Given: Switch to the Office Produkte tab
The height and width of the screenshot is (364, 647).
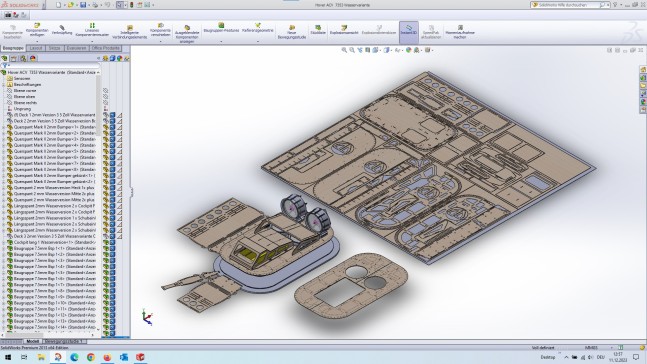Looking at the screenshot, I should [x=106, y=48].
